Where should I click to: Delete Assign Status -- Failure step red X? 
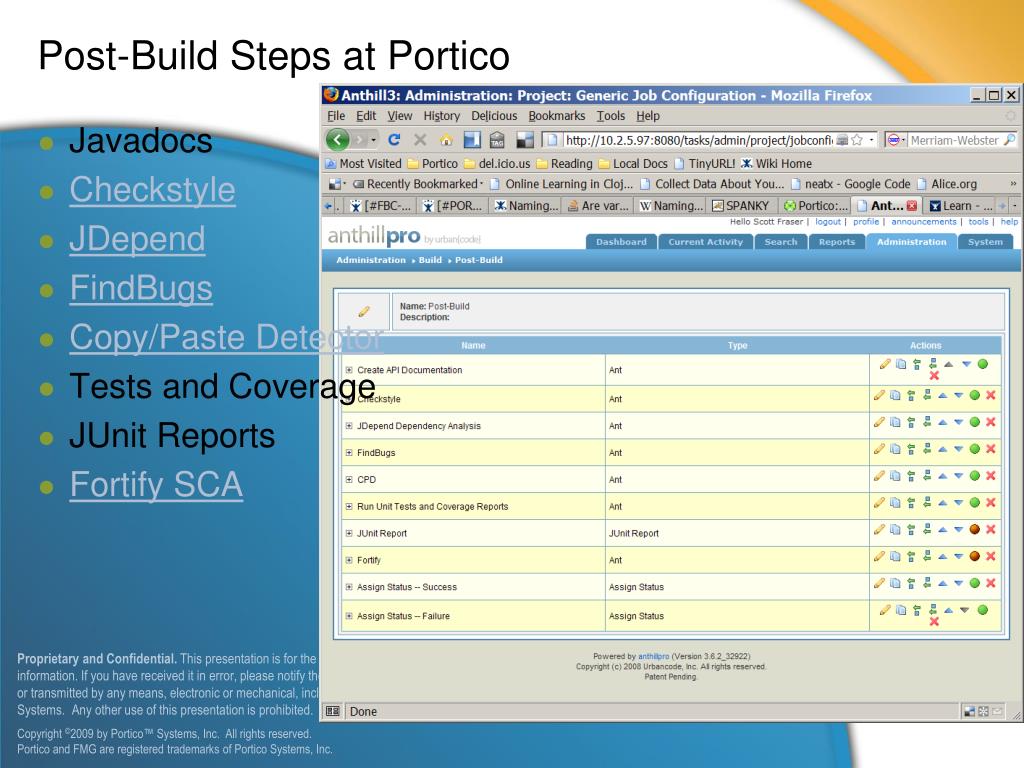pyautogui.click(x=934, y=621)
